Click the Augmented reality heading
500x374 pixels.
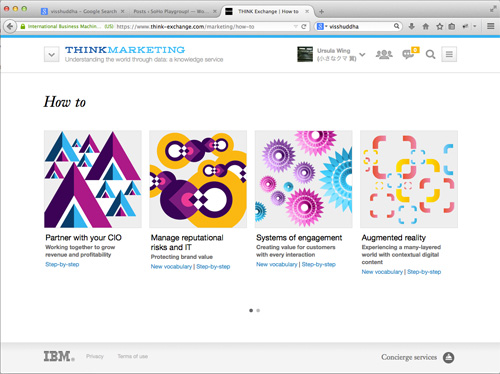tap(394, 238)
